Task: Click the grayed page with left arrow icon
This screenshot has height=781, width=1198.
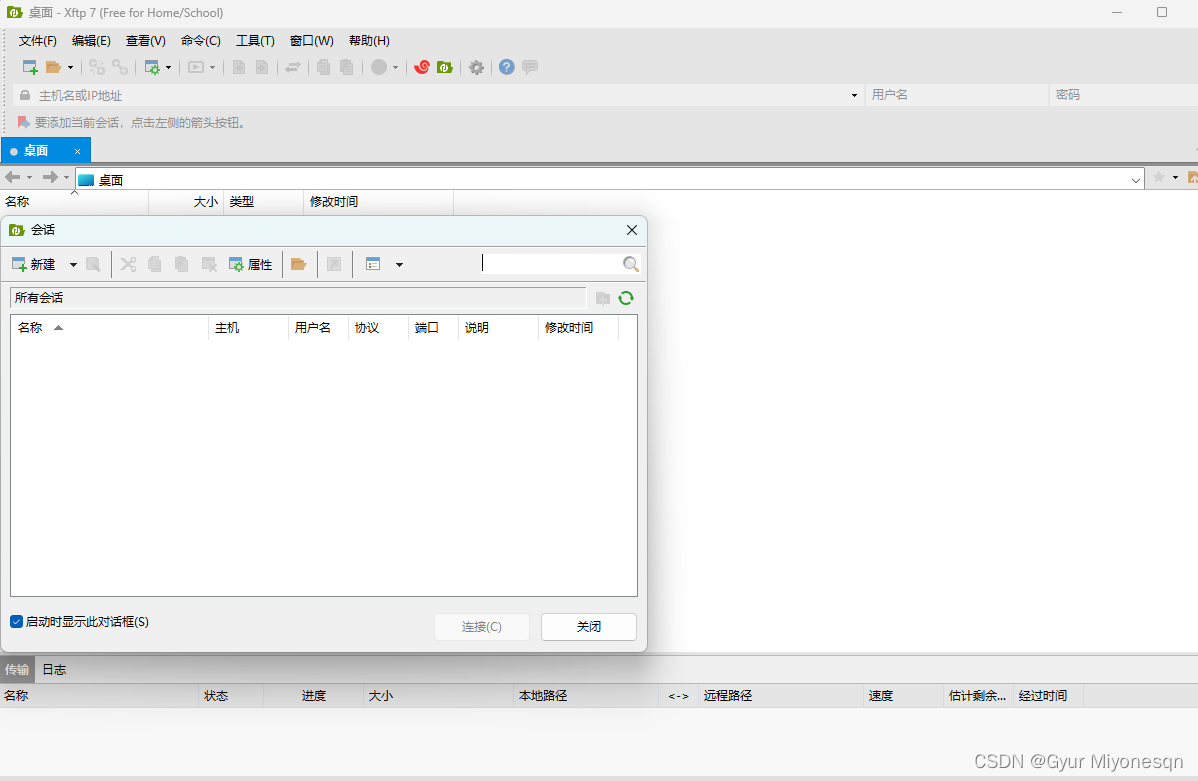Action: [238, 67]
